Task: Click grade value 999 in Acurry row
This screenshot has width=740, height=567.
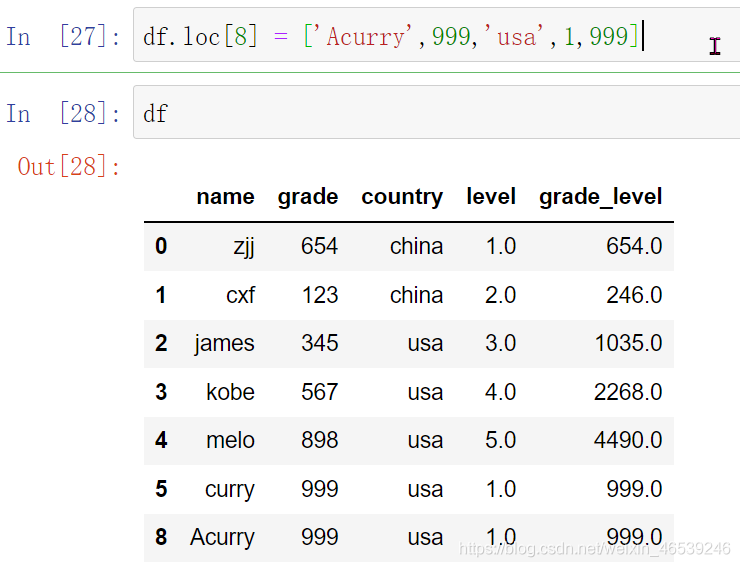Action: [320, 537]
